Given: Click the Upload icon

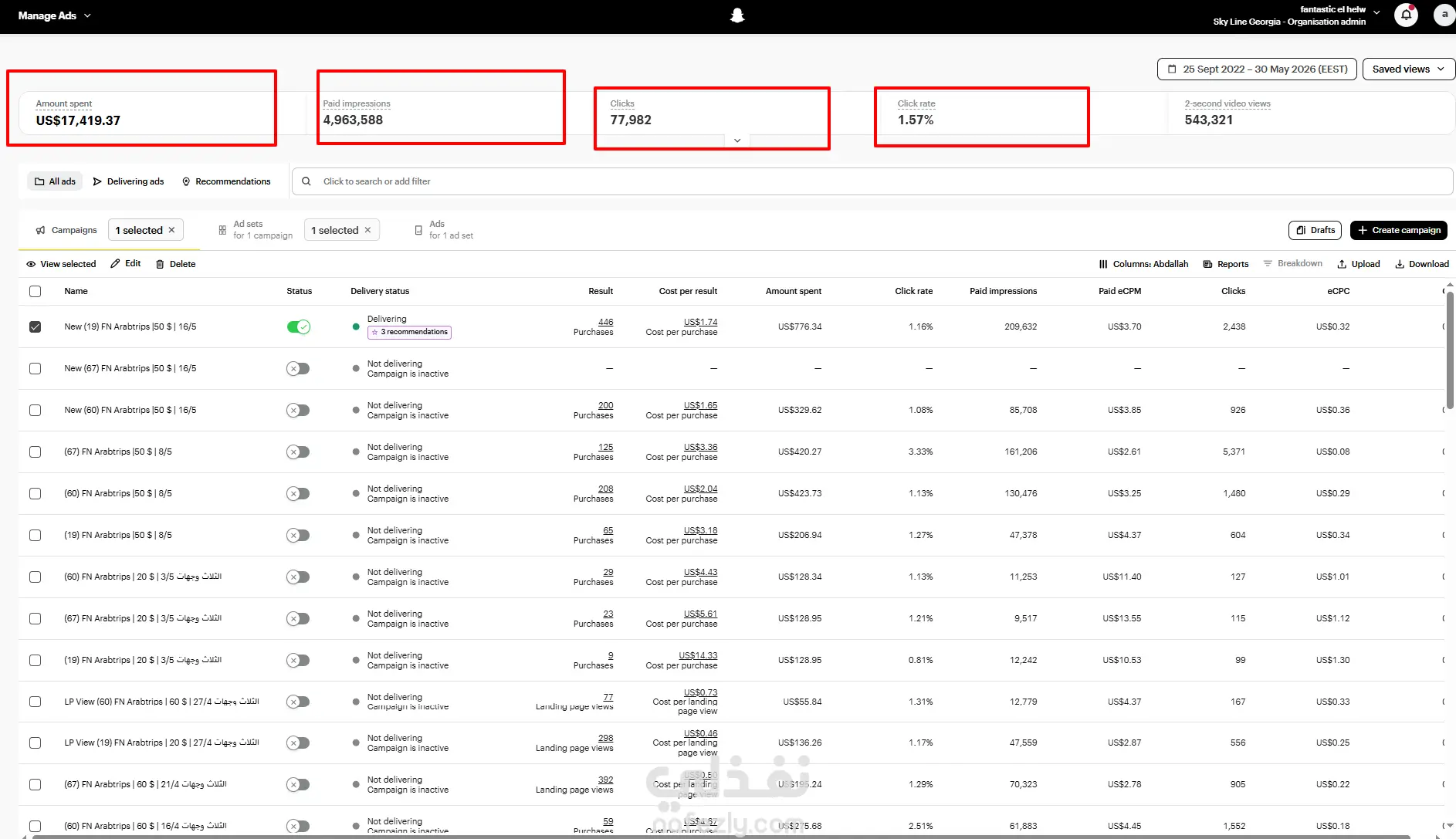Looking at the screenshot, I should pos(1342,264).
